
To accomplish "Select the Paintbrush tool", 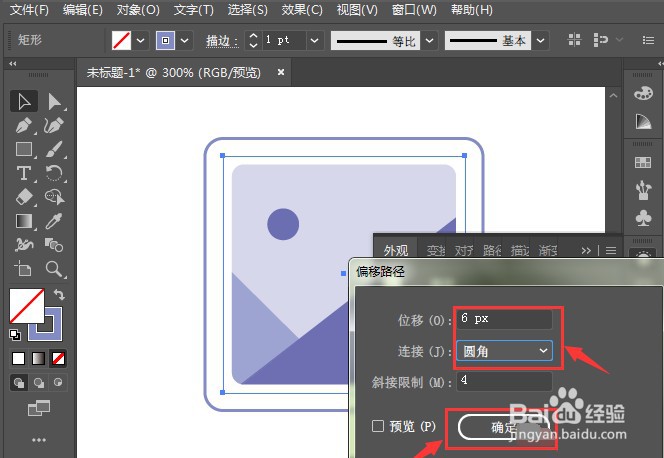I will [54, 149].
